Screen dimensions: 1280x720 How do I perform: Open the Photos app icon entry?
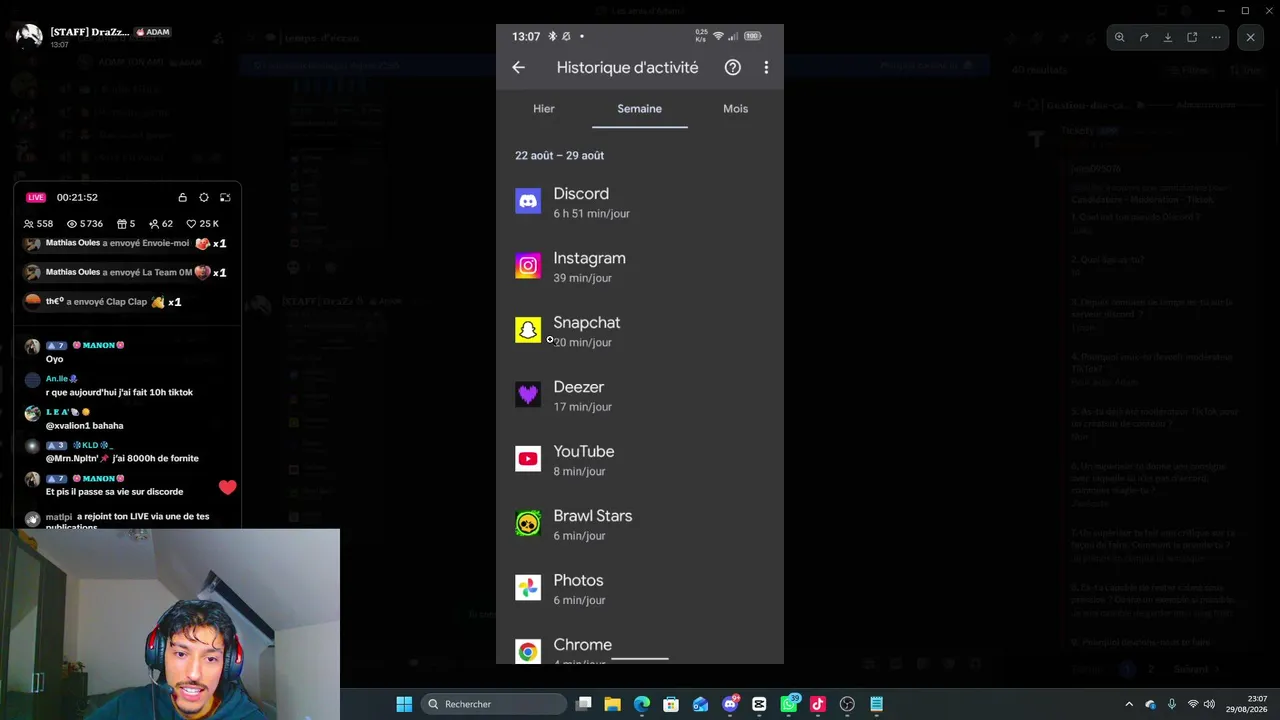click(528, 588)
